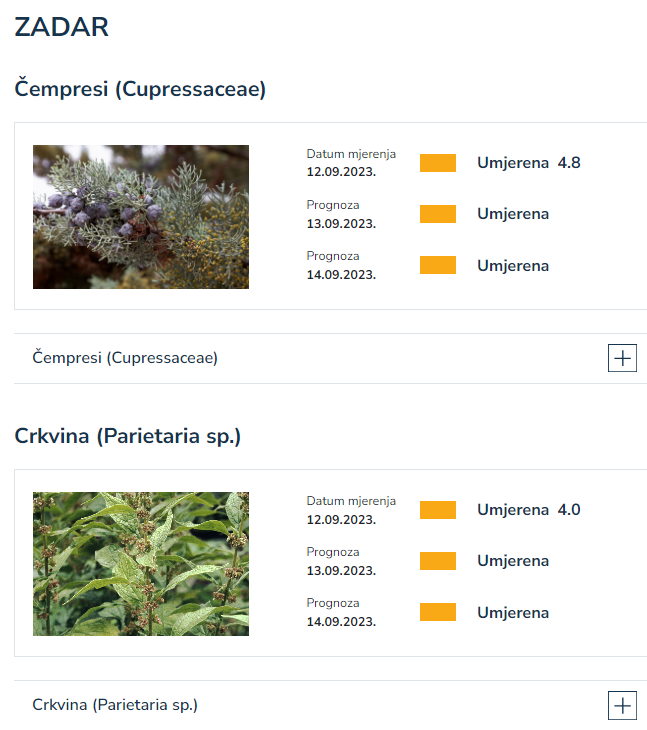Click the Crkvina (Parietaria sp.) accordion label
The width and height of the screenshot is (647, 730).
tap(115, 705)
